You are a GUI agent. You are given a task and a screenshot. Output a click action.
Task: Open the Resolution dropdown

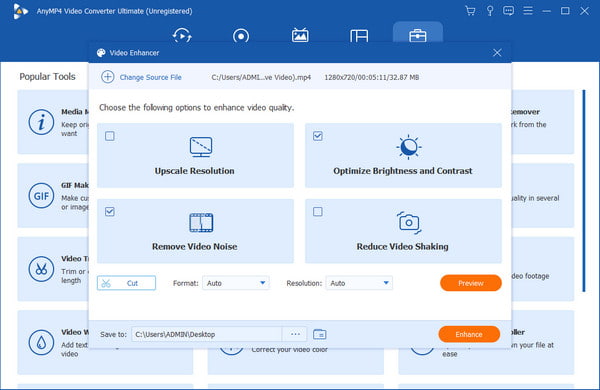359,283
